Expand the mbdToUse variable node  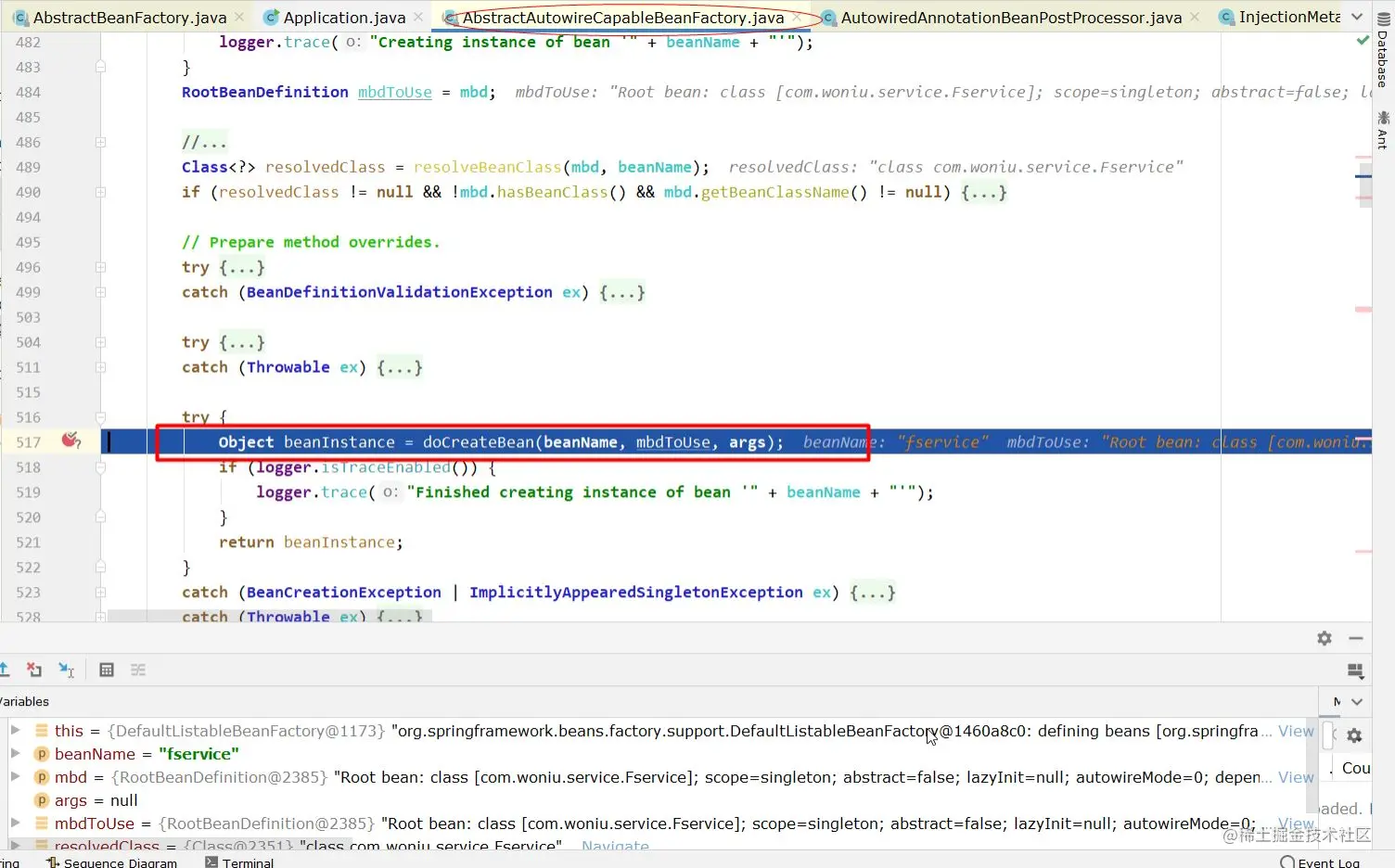tap(16, 823)
